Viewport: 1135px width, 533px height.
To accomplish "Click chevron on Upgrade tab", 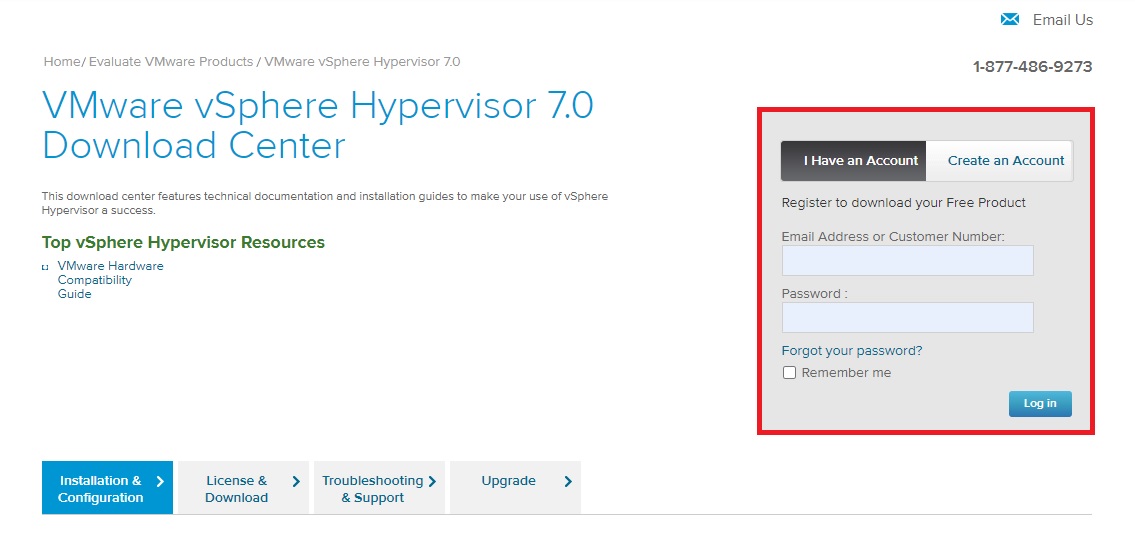I will pyautogui.click(x=568, y=482).
